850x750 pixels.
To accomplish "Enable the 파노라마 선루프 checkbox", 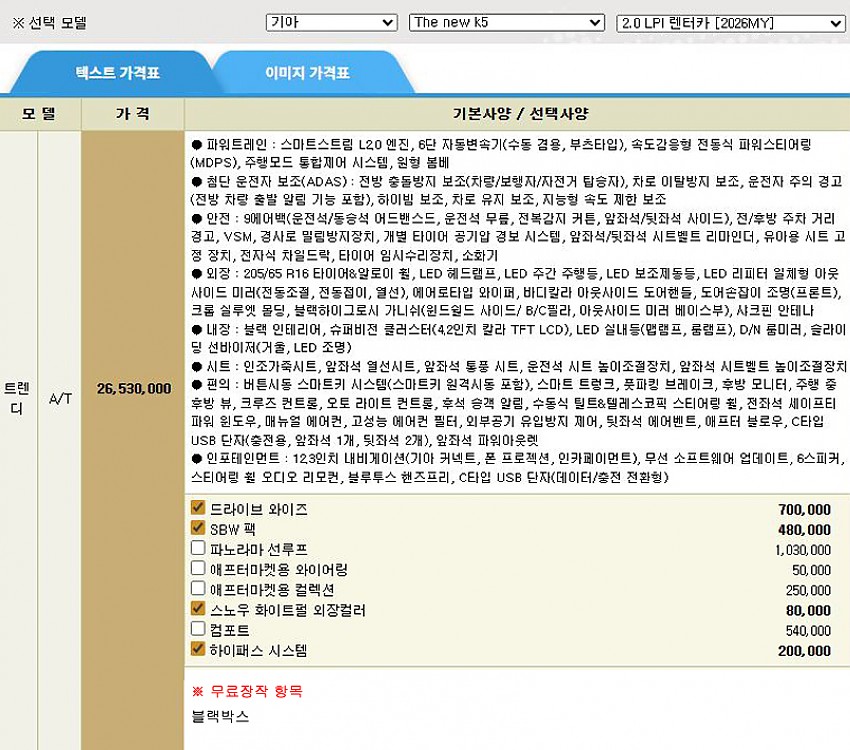I will tap(198, 548).
